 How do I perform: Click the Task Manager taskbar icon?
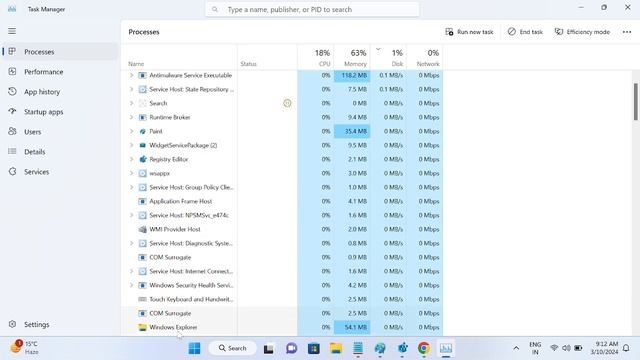446,348
